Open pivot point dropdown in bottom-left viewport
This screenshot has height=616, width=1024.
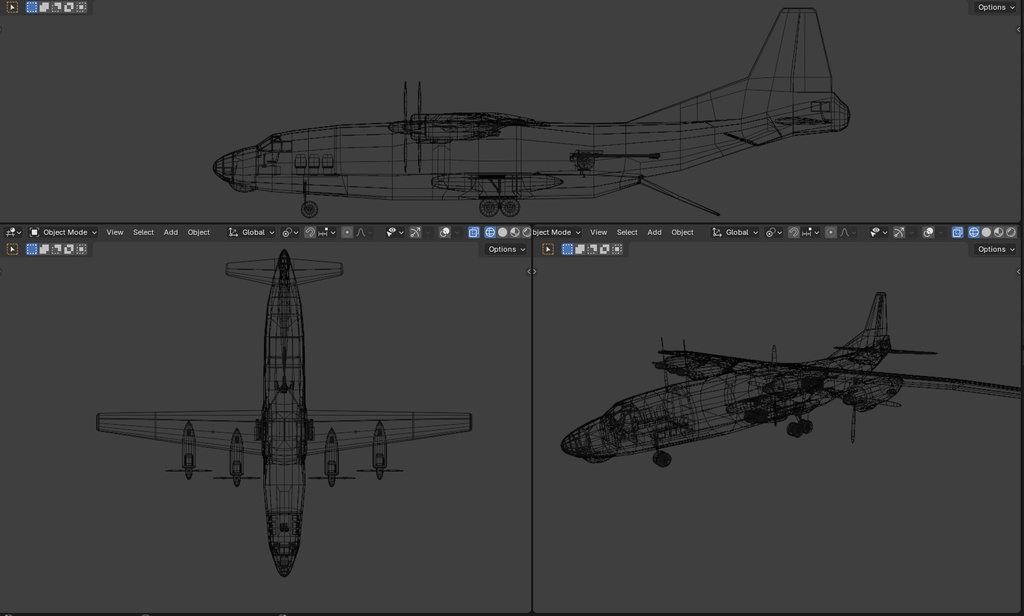click(x=290, y=232)
